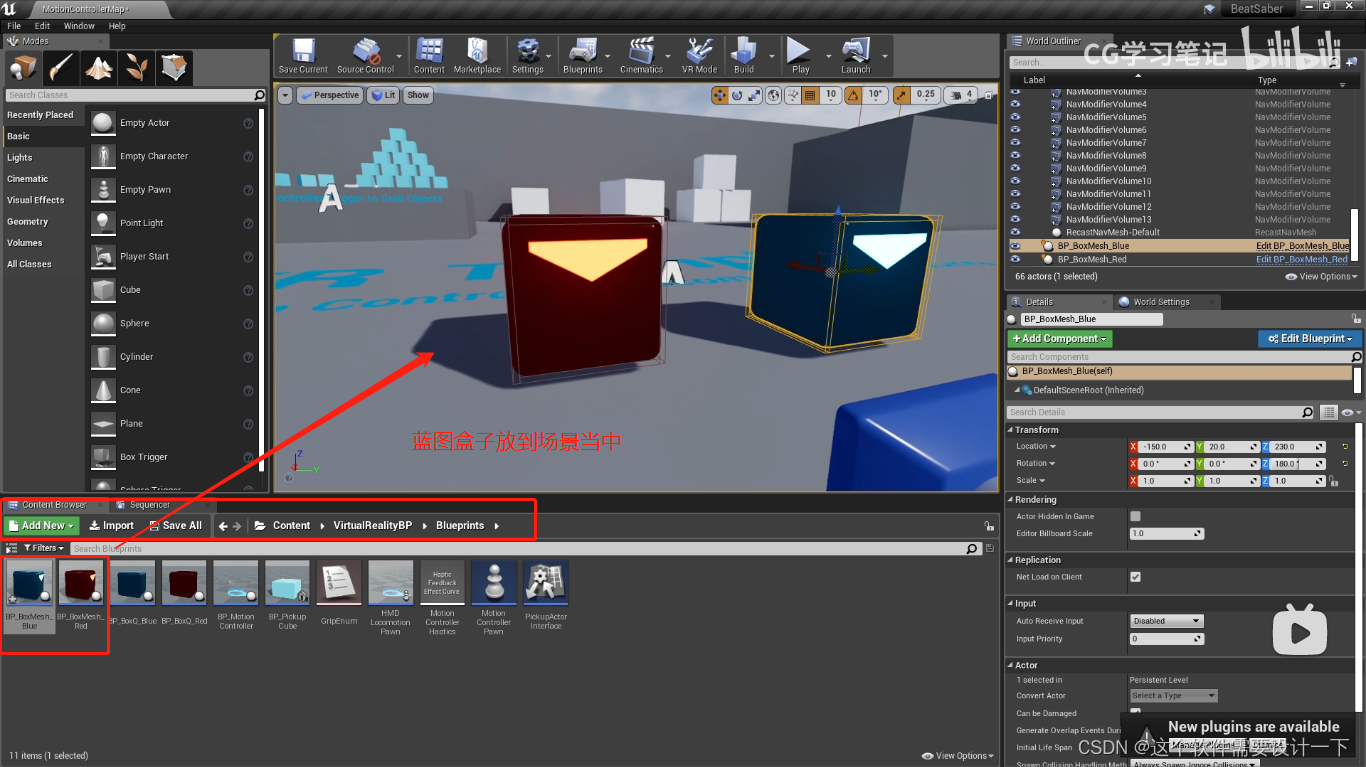Open the Window menu

[80, 26]
